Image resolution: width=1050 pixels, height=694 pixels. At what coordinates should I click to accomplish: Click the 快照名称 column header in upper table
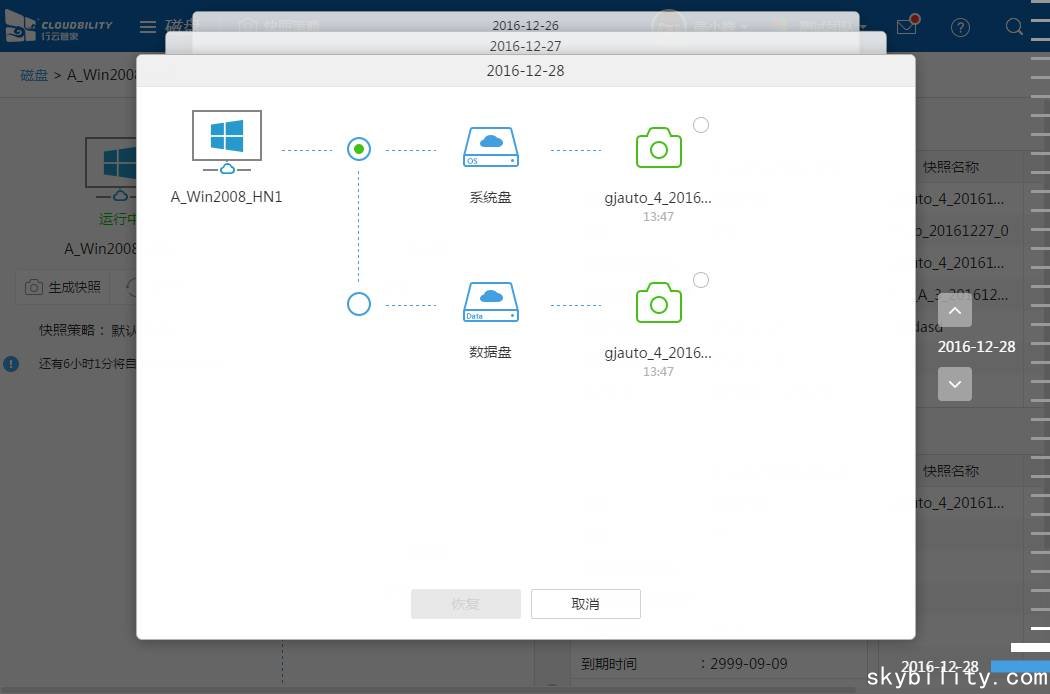(951, 167)
